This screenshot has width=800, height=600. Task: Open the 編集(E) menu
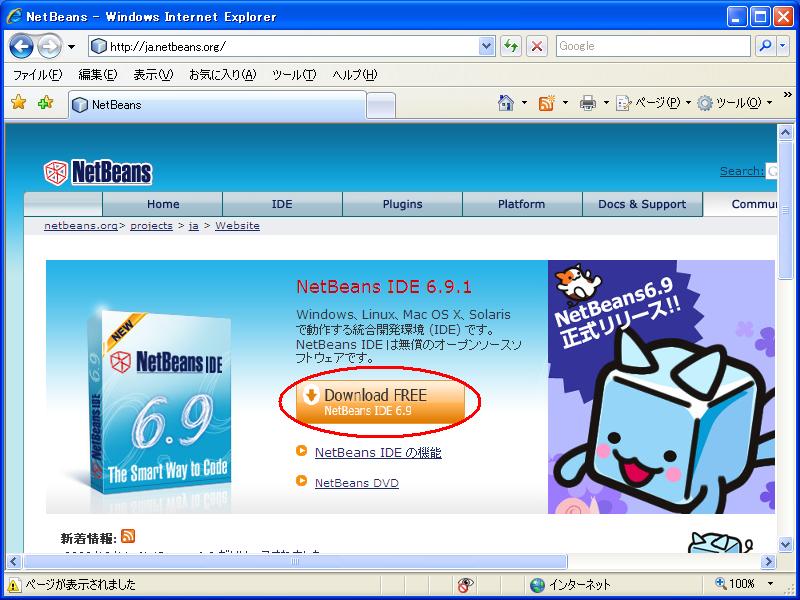tap(97, 75)
